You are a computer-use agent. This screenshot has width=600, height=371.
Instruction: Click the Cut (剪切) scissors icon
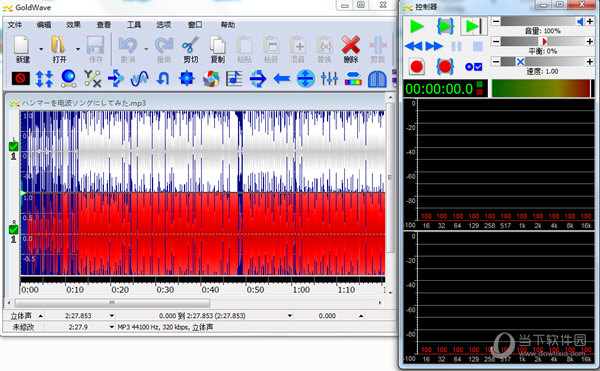(190, 45)
